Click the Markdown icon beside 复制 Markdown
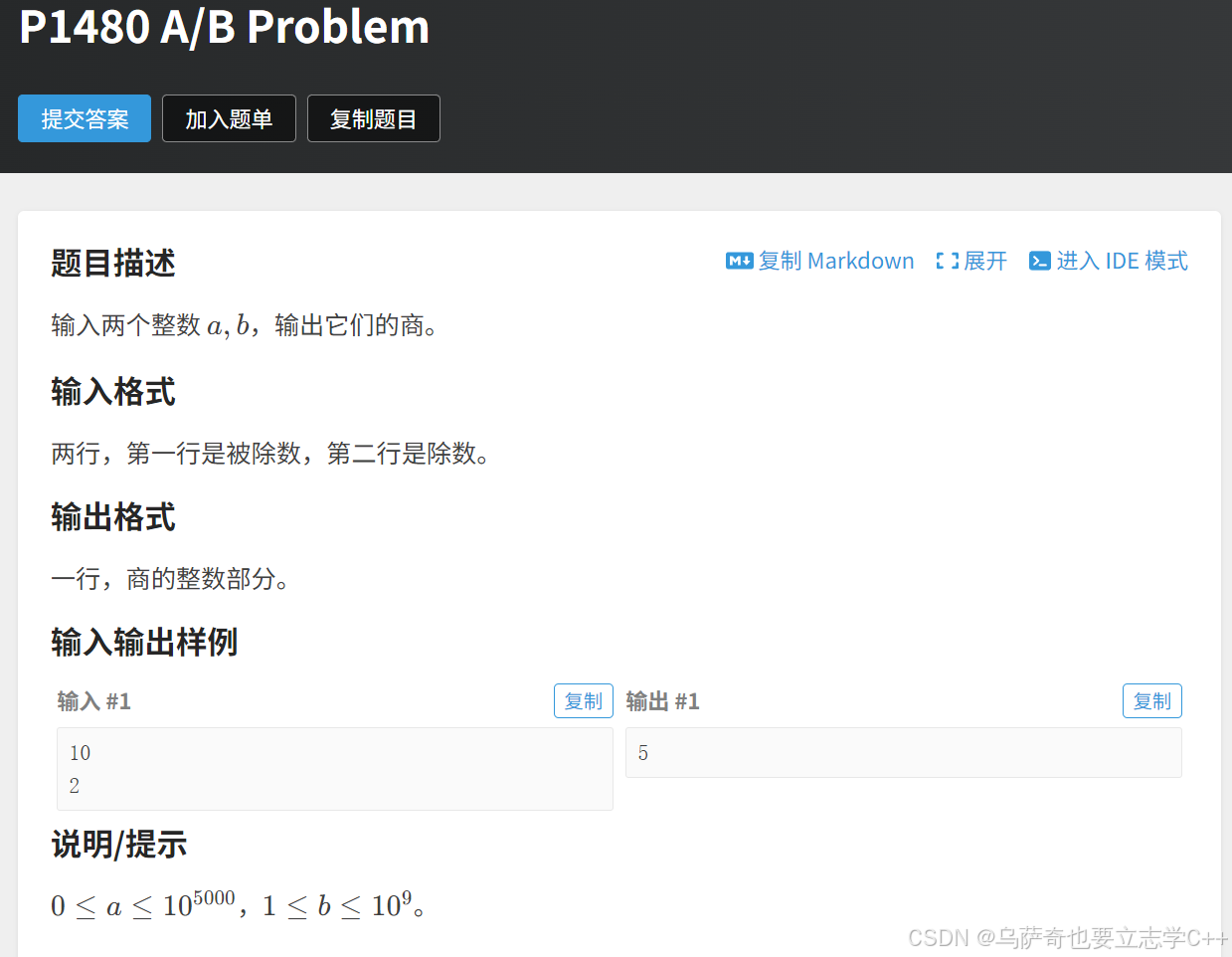 (739, 262)
